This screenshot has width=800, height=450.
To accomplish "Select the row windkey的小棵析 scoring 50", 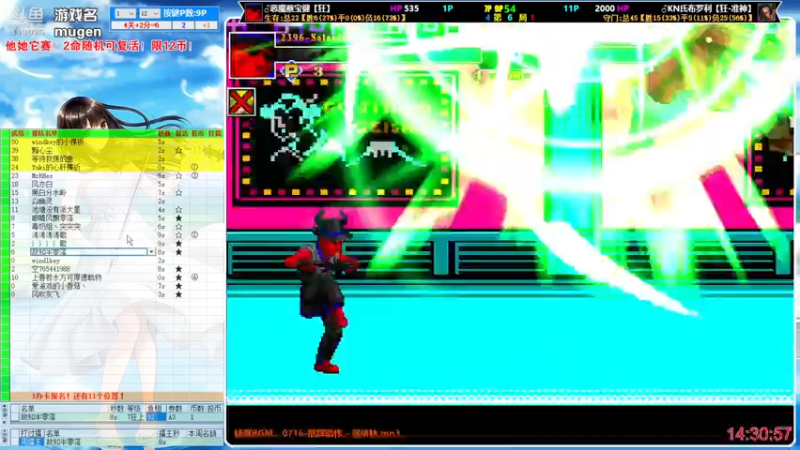I will 116,142.
